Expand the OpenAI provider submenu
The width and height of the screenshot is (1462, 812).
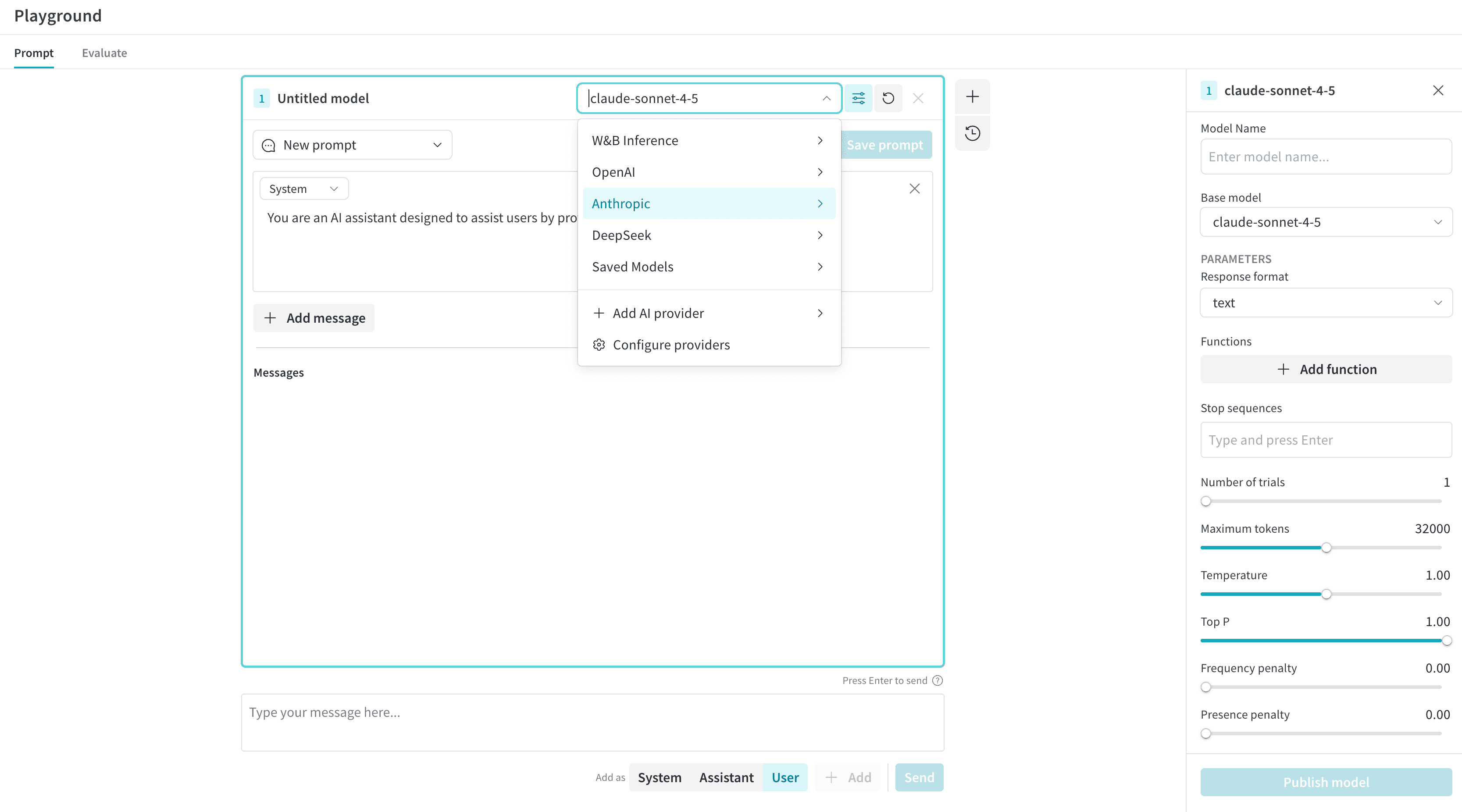click(x=709, y=172)
